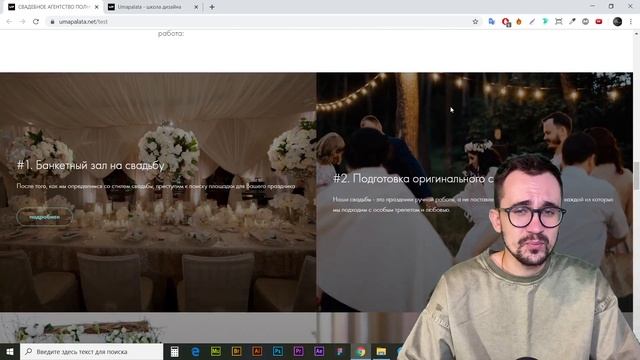Click the Chrome icon in the taskbar
Screen dimensions: 640x360
click(x=360, y=351)
